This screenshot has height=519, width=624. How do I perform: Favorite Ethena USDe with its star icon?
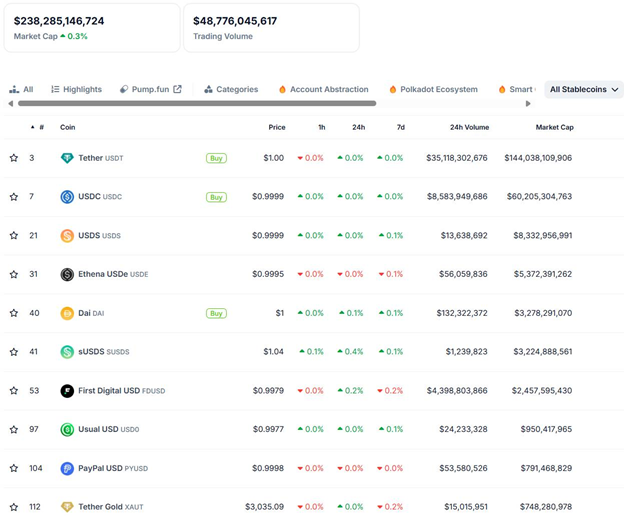click(14, 274)
